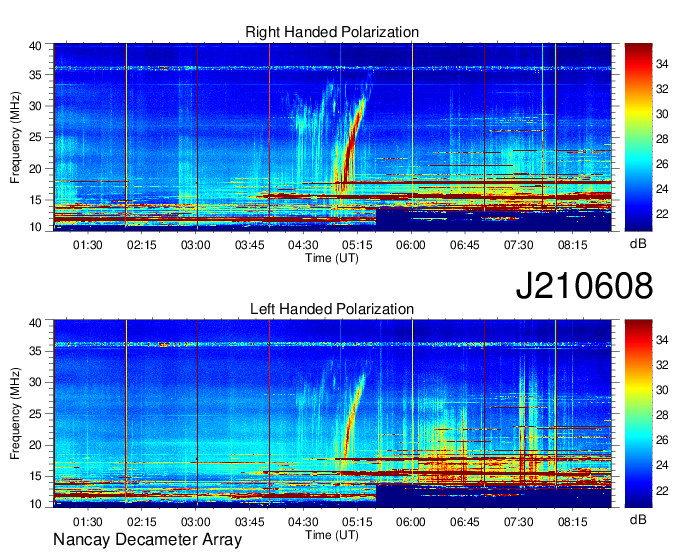Image resolution: width=680 pixels, height=552 pixels.
Task: Click the 26 dB label on top colorbar
Action: click(662, 164)
